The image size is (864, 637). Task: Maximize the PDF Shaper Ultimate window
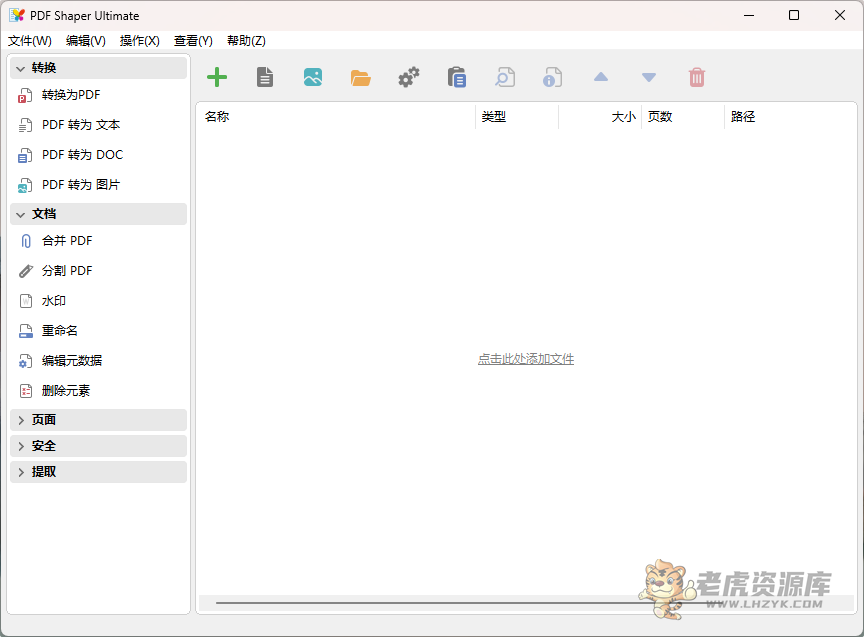pos(794,15)
